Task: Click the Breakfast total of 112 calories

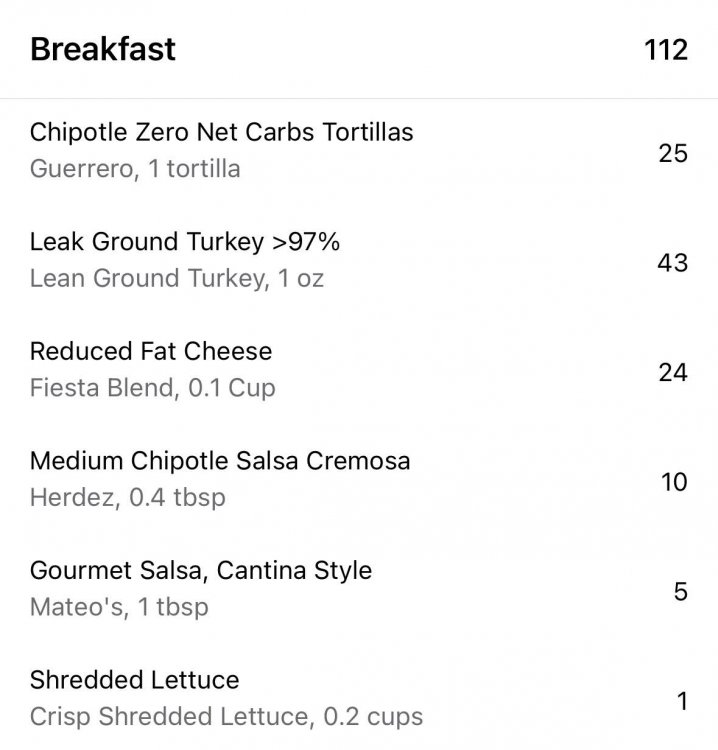Action: point(666,50)
